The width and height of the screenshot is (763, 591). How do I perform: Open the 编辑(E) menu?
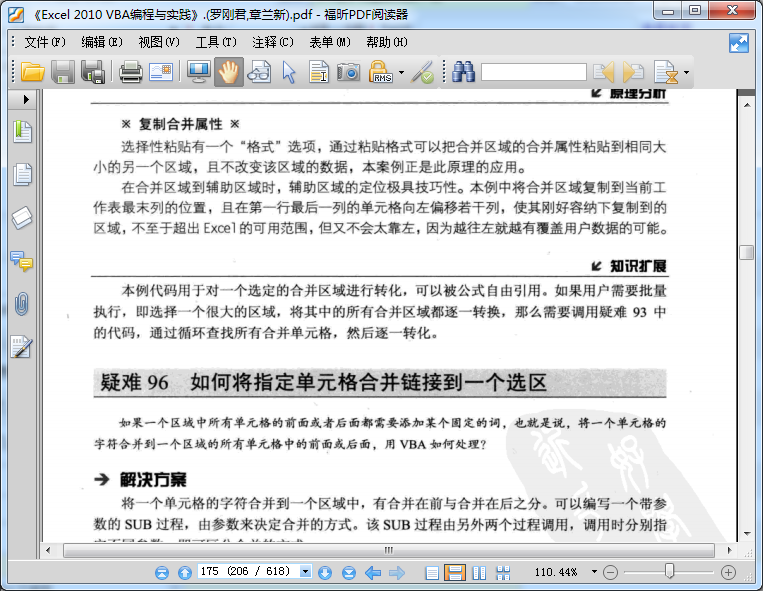[102, 42]
